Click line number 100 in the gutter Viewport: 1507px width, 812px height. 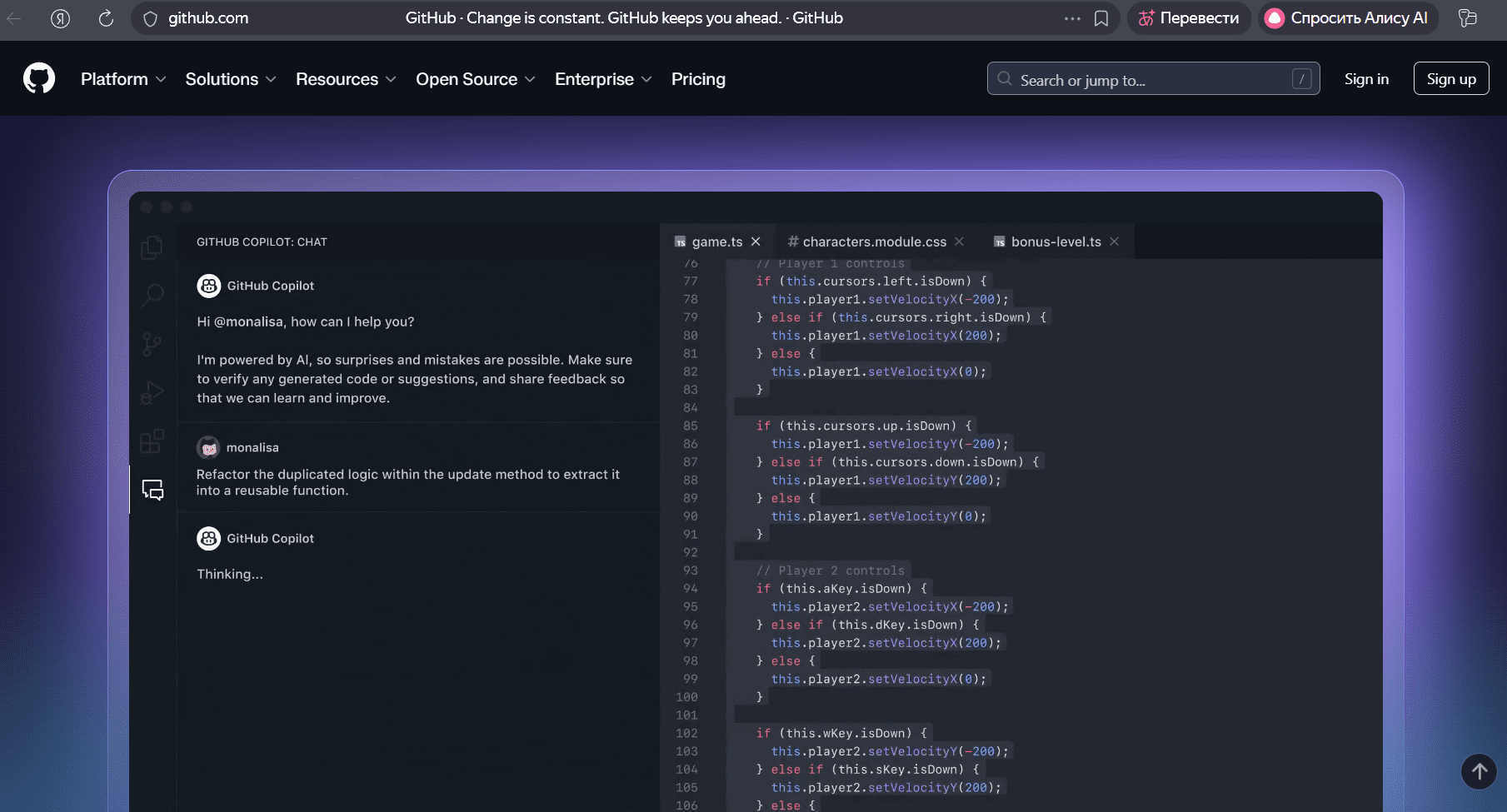point(686,697)
